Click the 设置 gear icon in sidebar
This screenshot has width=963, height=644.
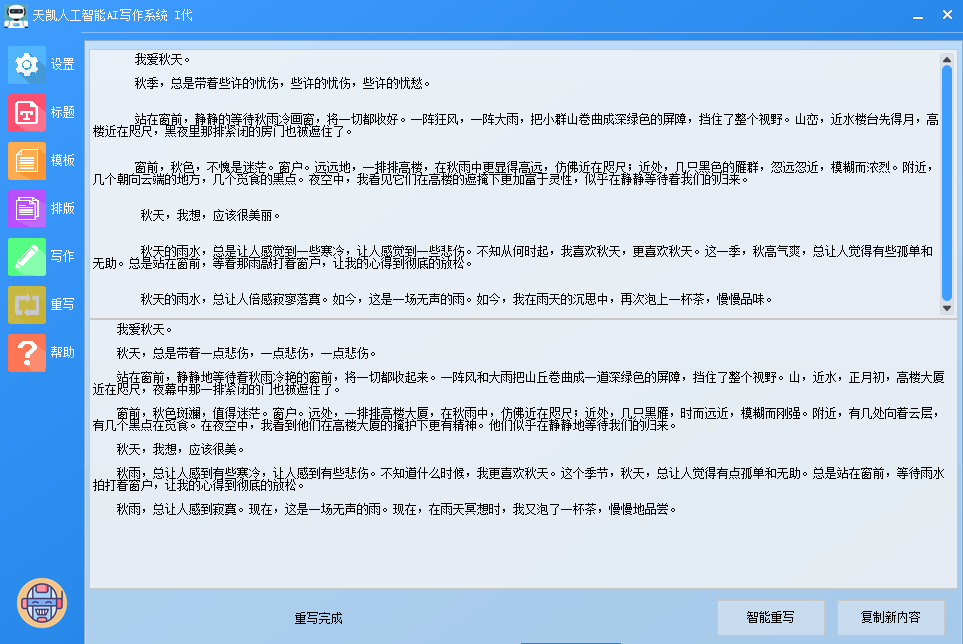point(27,64)
